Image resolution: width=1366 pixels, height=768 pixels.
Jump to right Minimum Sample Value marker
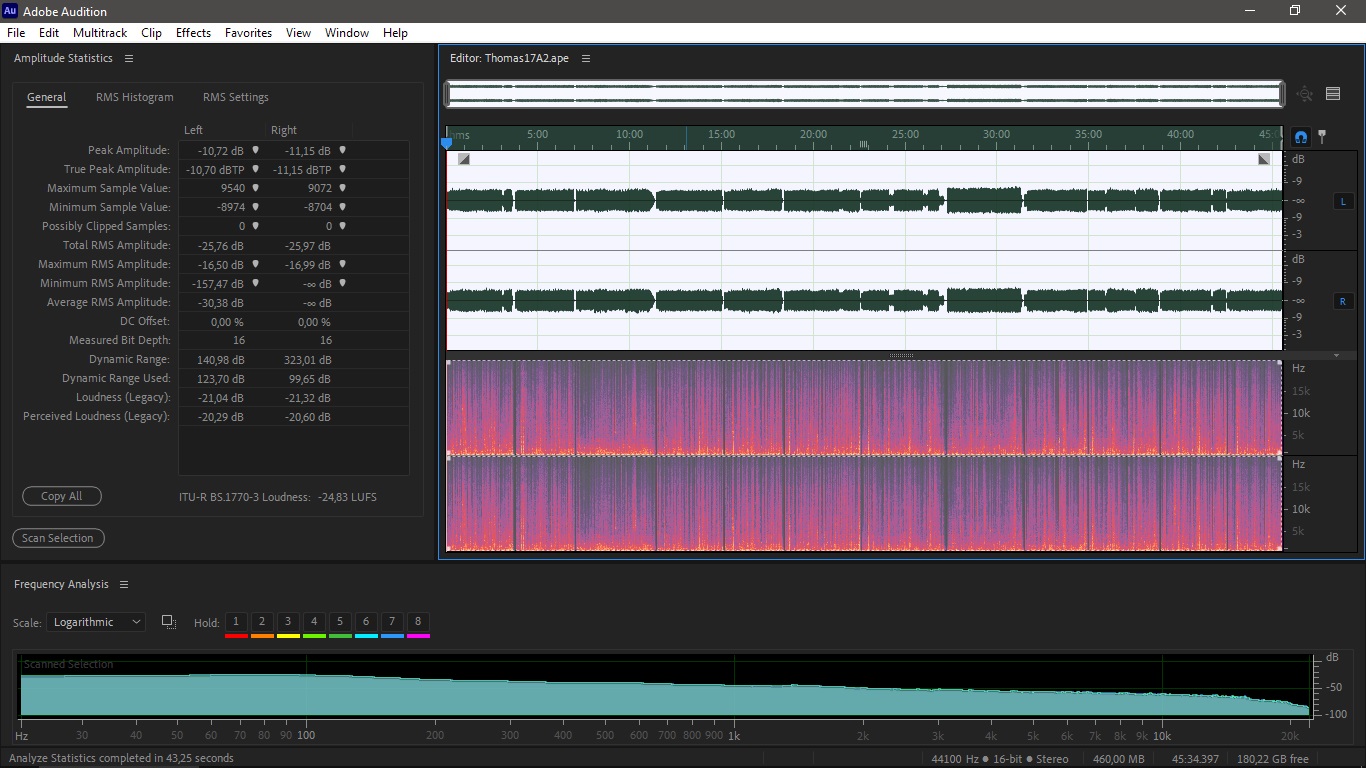click(342, 207)
